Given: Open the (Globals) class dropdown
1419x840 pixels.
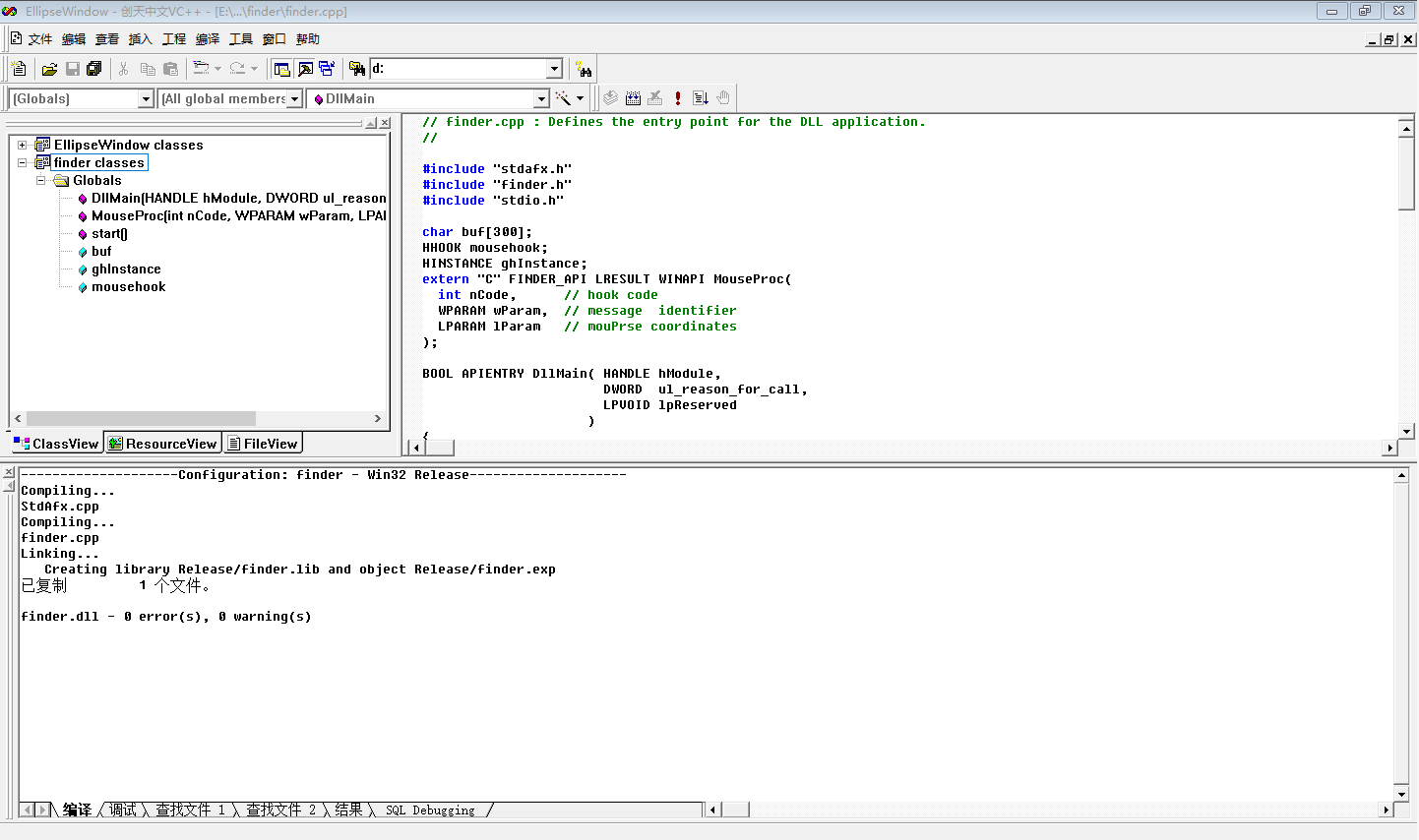Looking at the screenshot, I should click(x=147, y=98).
